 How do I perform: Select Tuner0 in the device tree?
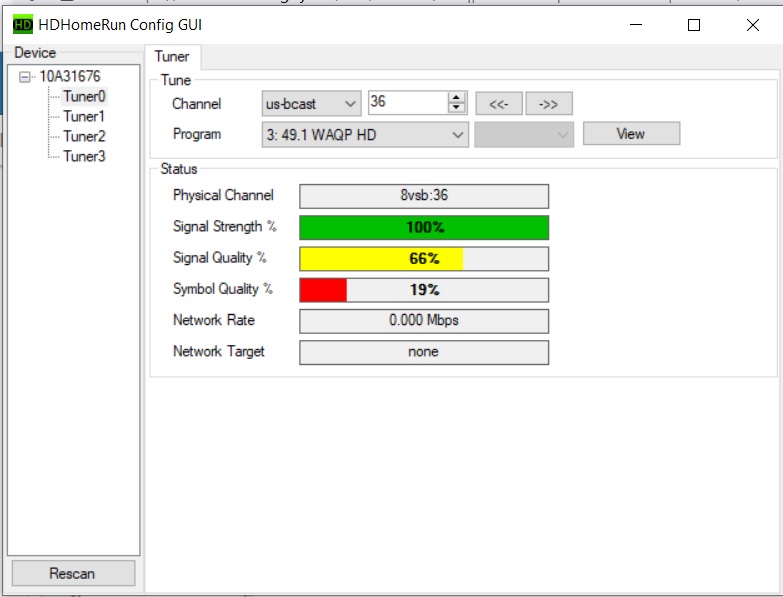(x=84, y=96)
